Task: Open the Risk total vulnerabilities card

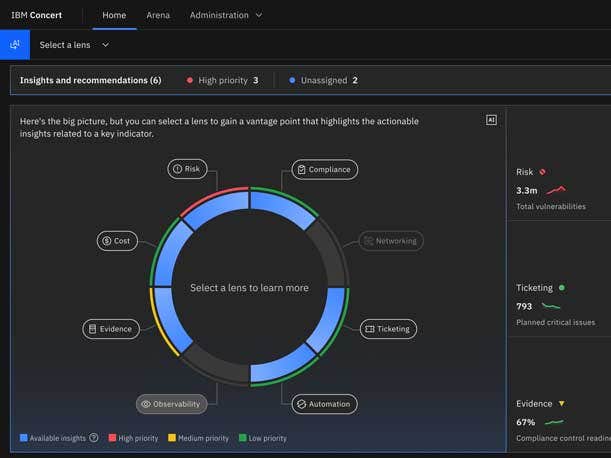Action: (x=556, y=190)
